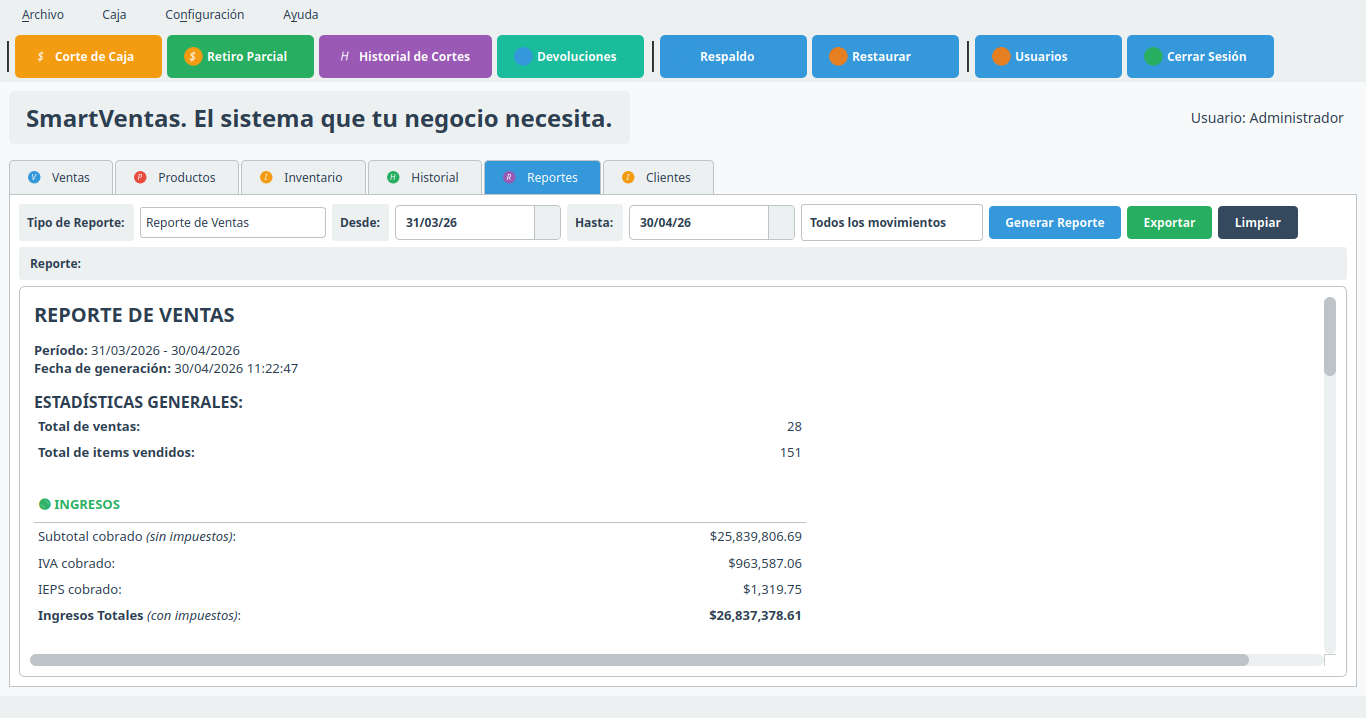Click the Tipo de Reporte: label
1366x718 pixels.
(76, 223)
